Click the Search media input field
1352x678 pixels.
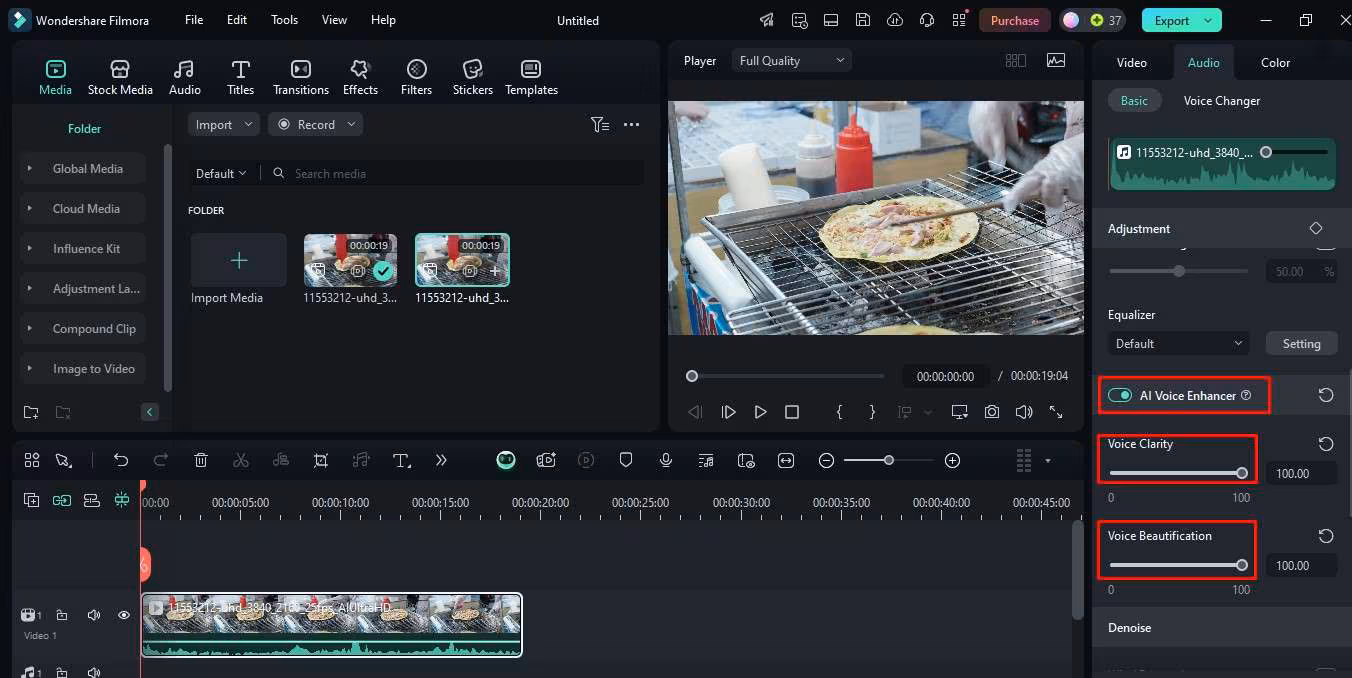point(460,174)
